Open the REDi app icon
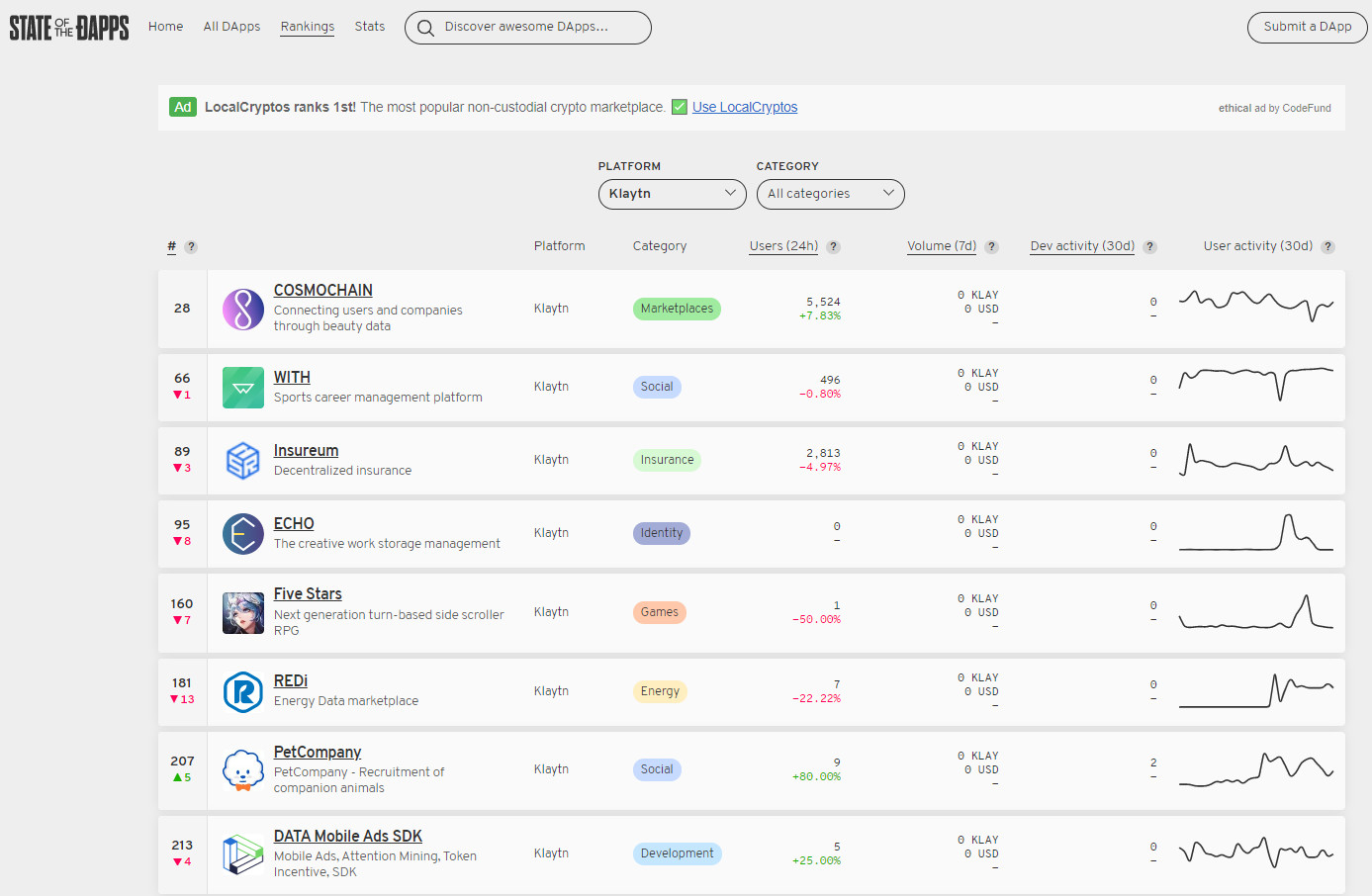The height and width of the screenshot is (896, 1372). (243, 692)
